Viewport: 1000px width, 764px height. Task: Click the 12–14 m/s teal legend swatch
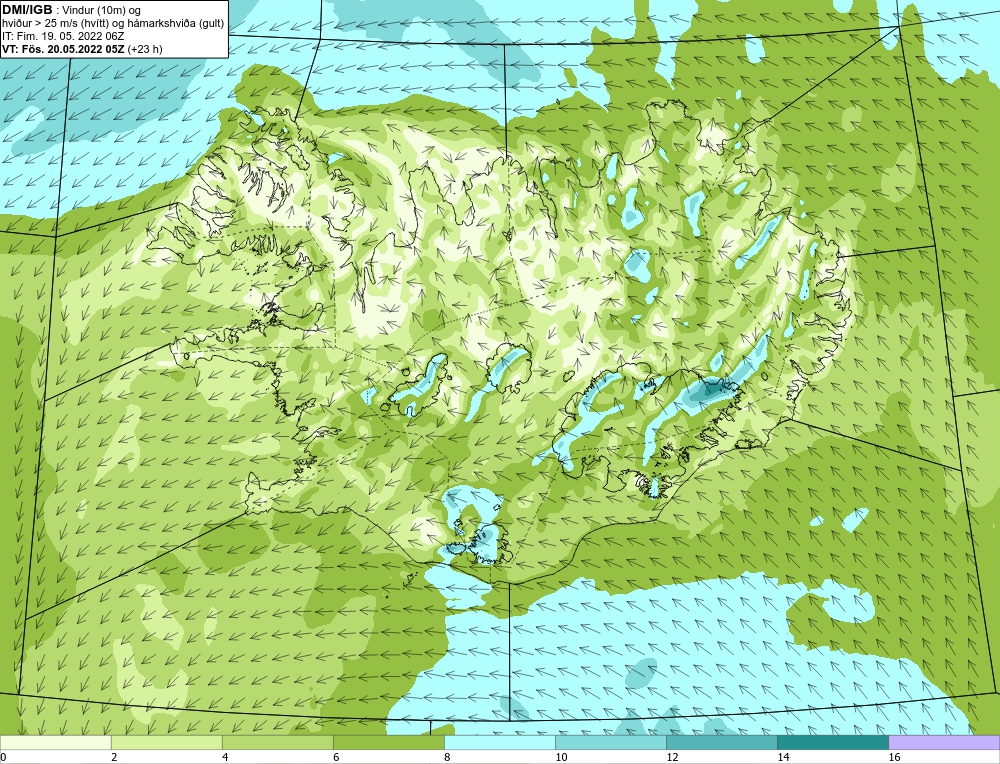click(x=722, y=742)
